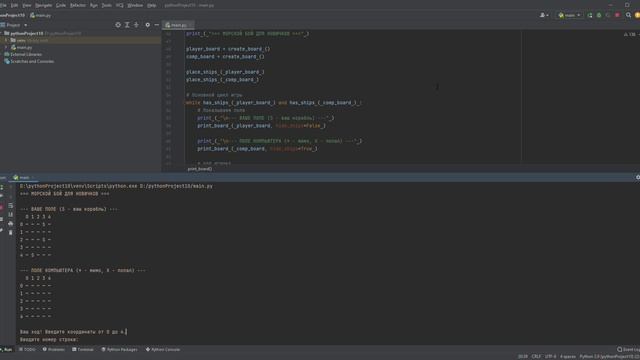Click the Python interpreter in status bar

tap(609, 357)
